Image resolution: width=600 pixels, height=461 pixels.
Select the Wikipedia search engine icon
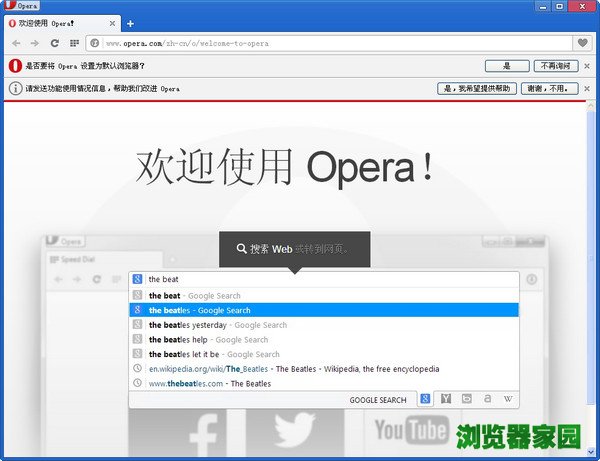coord(508,399)
